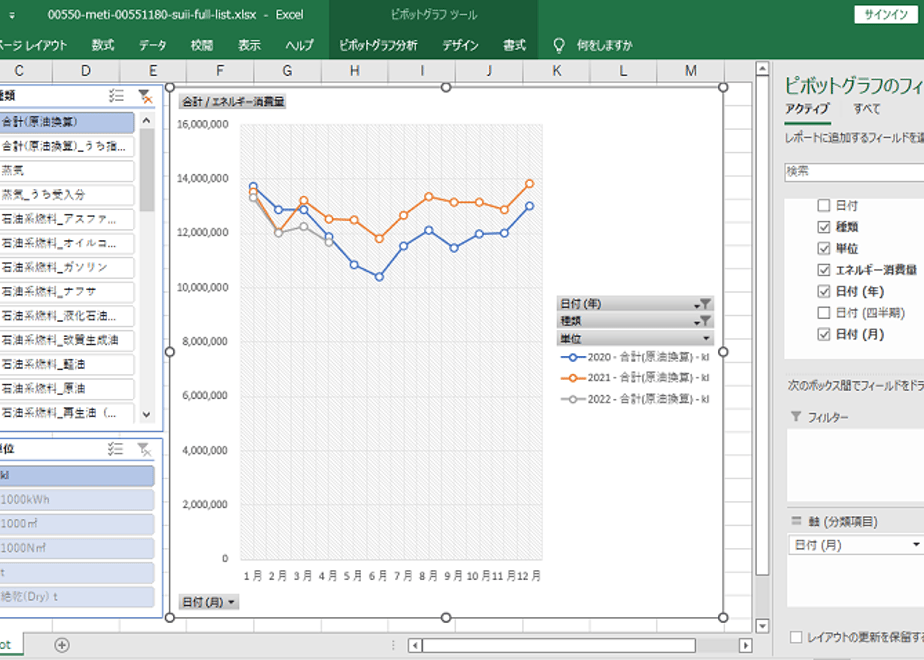
Task: Select 絶乾(Dry) t unit slicer item
Action: [x=77, y=596]
